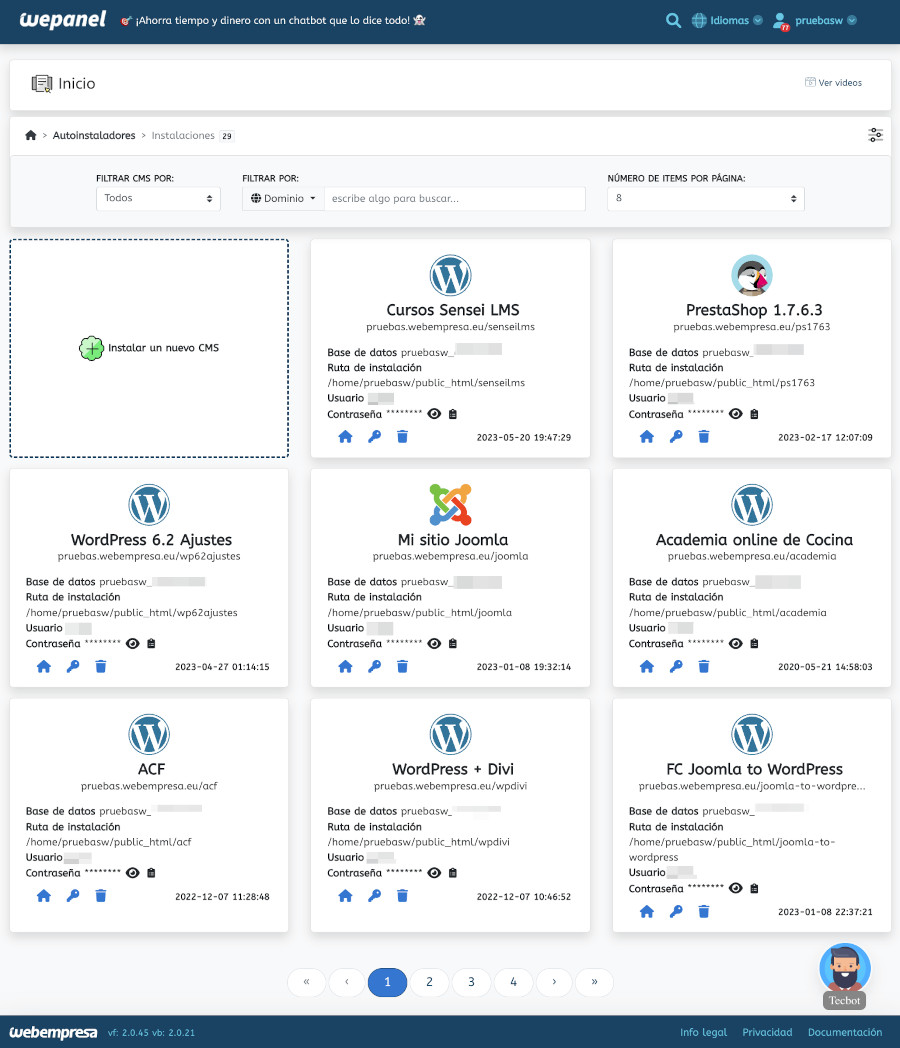Delete the WordPress 6.2 Ajustes installation
This screenshot has height=1048, width=900.
coord(101,666)
